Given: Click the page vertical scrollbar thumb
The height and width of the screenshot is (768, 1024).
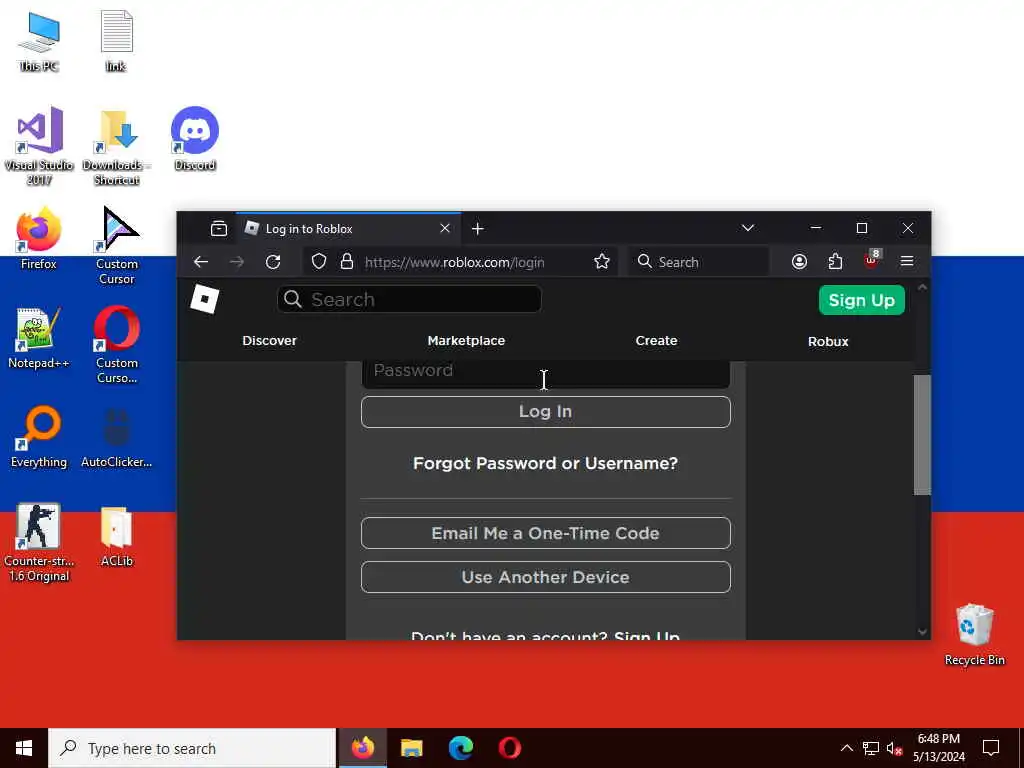Looking at the screenshot, I should [x=922, y=435].
